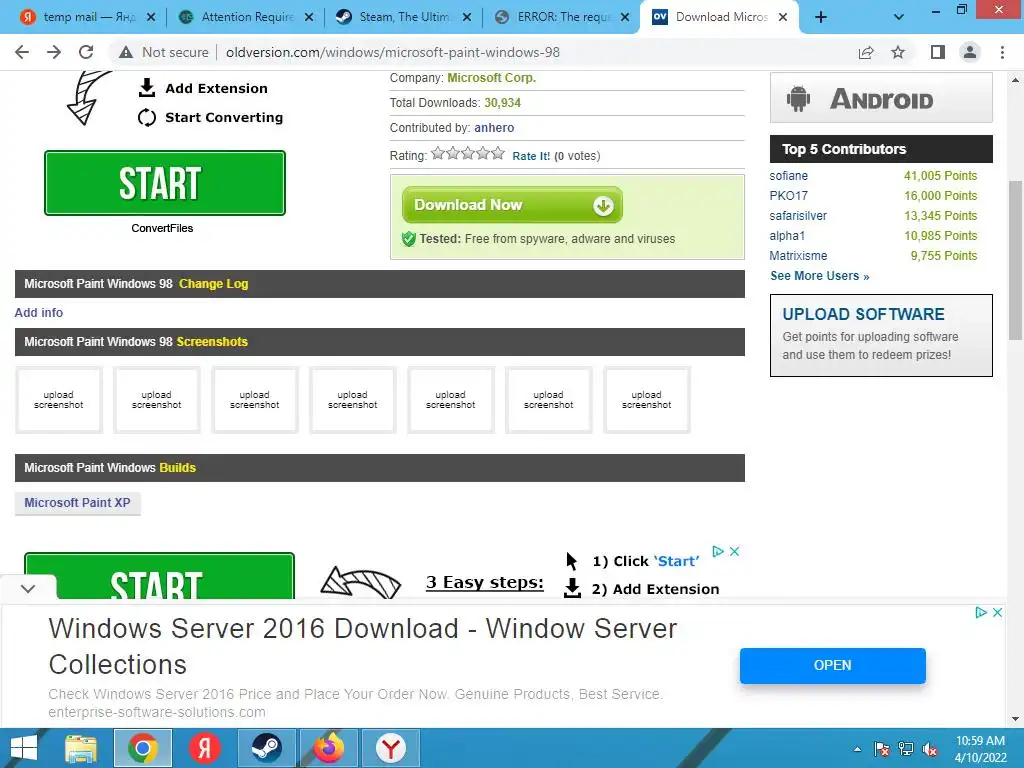Image resolution: width=1024 pixels, height=768 pixels.
Task: Click See More Users link
Action: (x=820, y=276)
